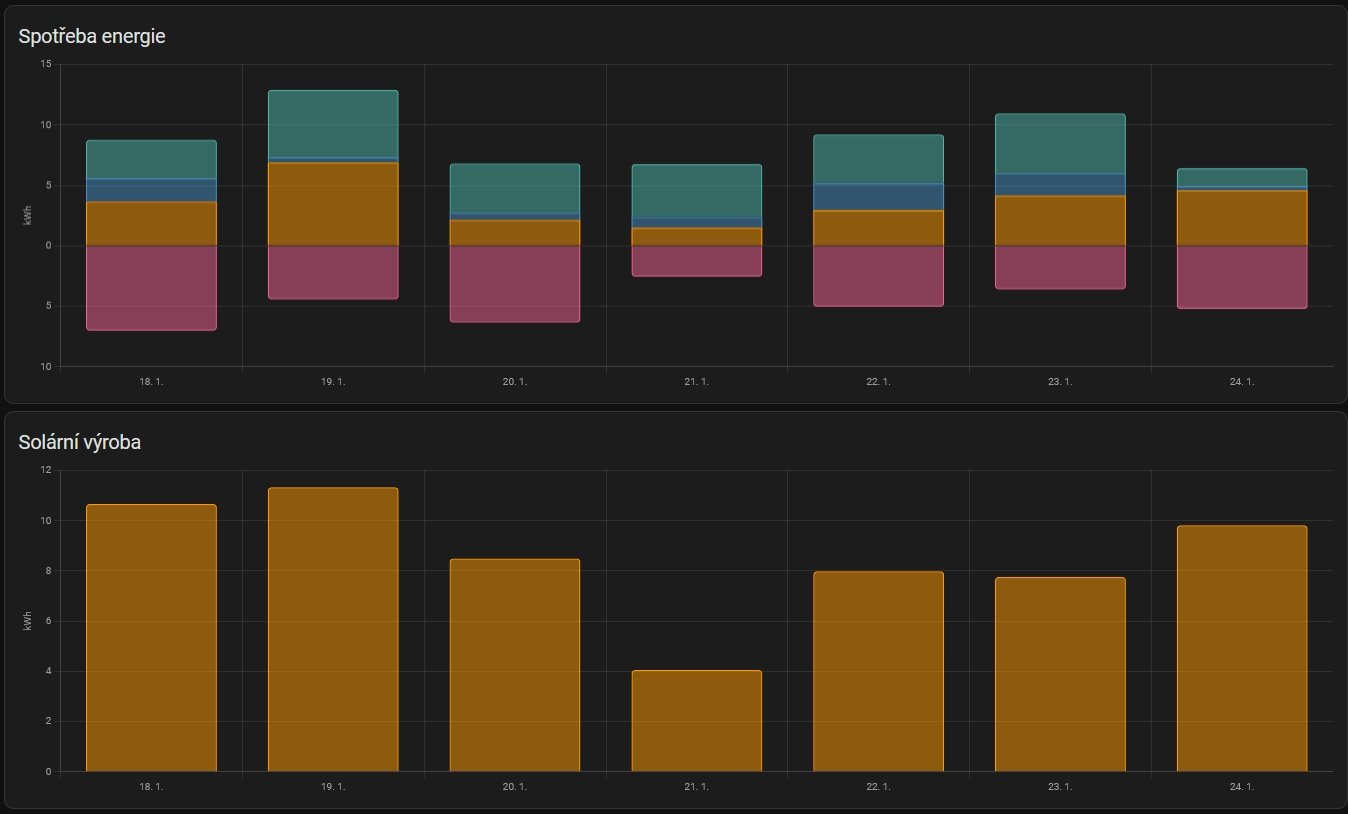Click the 22. 1. solar production bar
The width and height of the screenshot is (1348, 814).
point(878,671)
